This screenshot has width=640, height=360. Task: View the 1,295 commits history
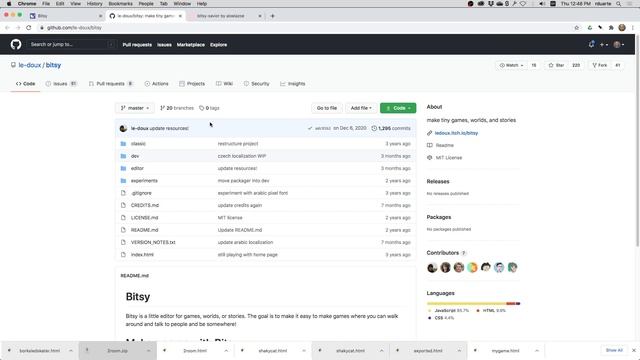(x=391, y=128)
